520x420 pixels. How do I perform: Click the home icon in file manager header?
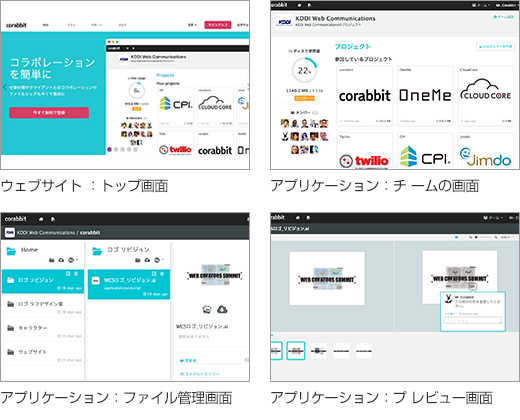(x=41, y=219)
